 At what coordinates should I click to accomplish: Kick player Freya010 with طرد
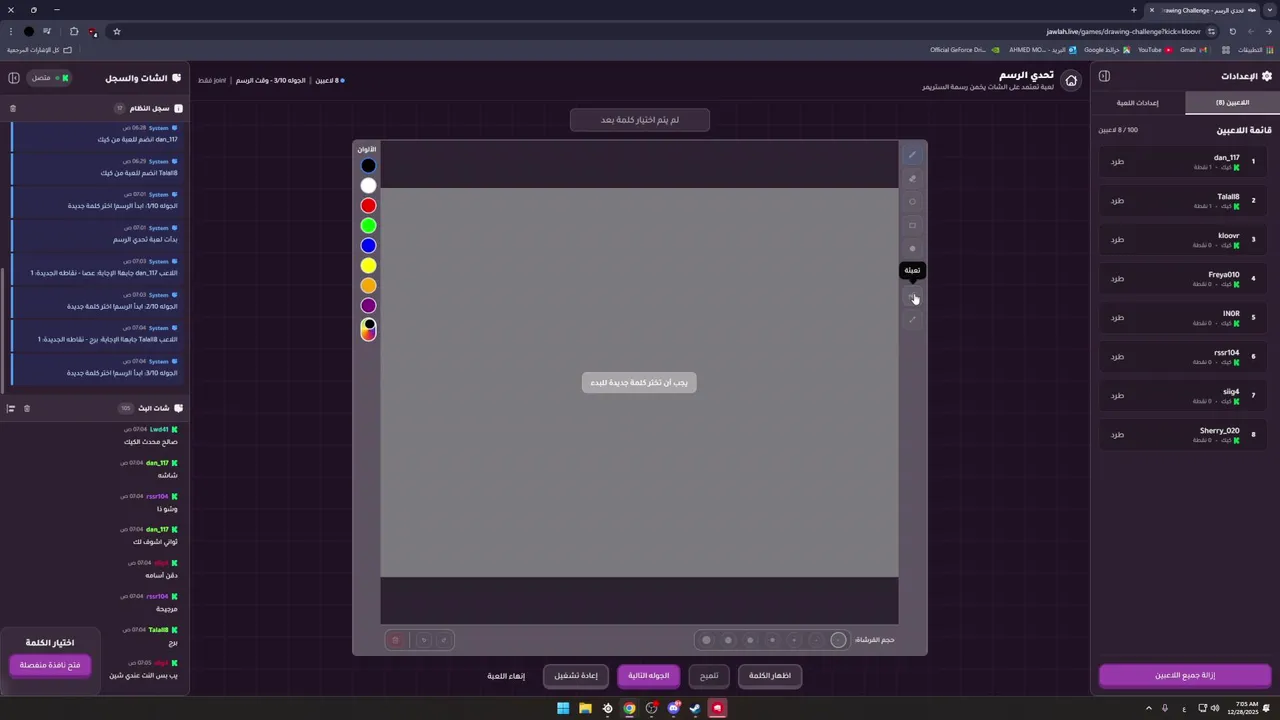point(1117,279)
